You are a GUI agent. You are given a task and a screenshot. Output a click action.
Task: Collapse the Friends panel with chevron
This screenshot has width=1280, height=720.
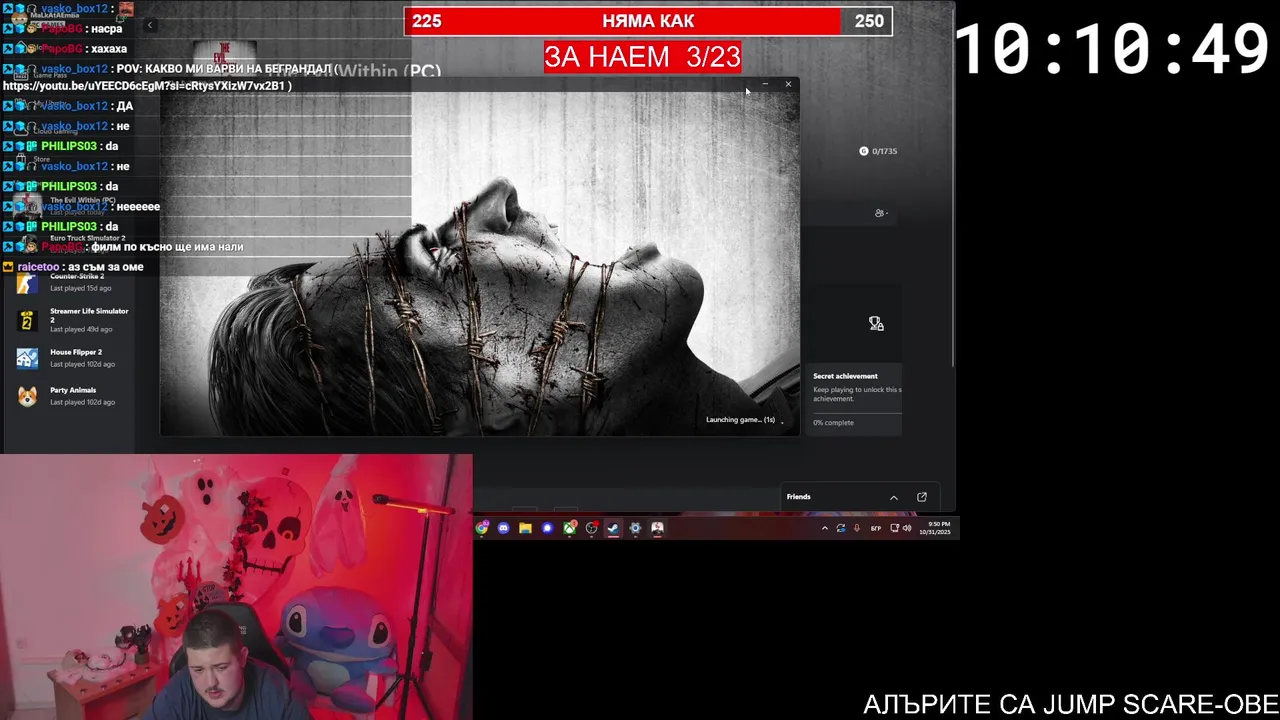(894, 497)
